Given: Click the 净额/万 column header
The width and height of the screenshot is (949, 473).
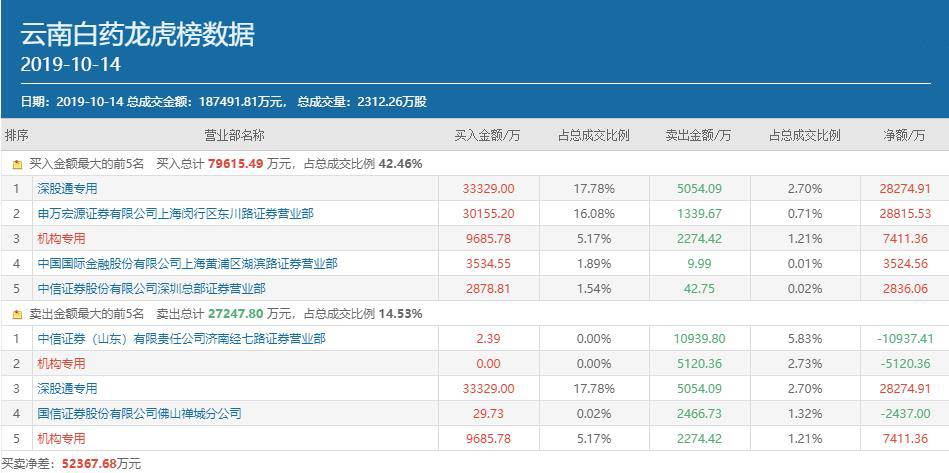Looking at the screenshot, I should pyautogui.click(x=904, y=135).
